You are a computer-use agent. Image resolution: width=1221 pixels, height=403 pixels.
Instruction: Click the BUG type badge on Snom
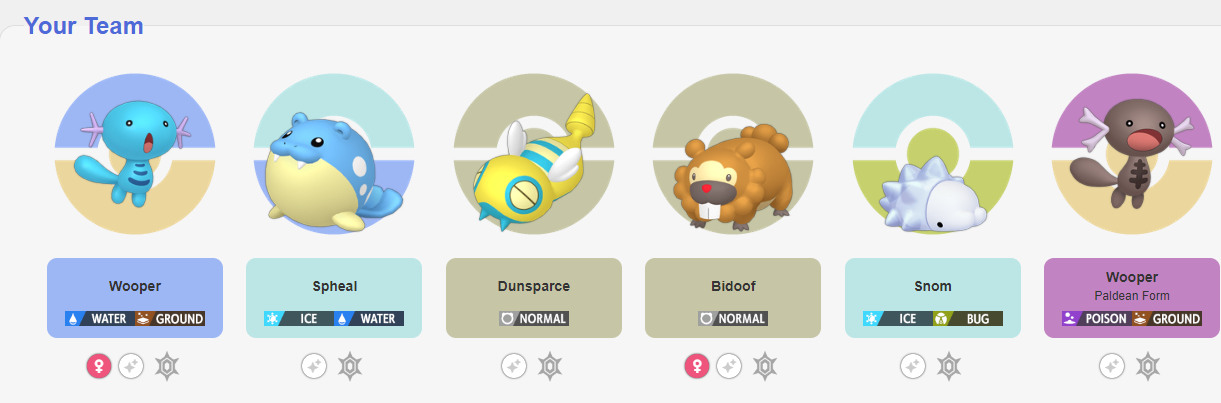pyautogui.click(x=968, y=319)
